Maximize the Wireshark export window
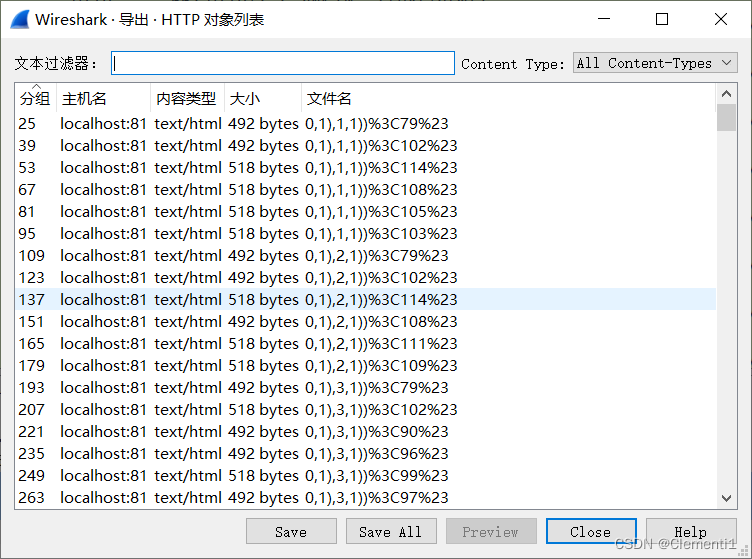This screenshot has height=559, width=752. click(x=662, y=19)
